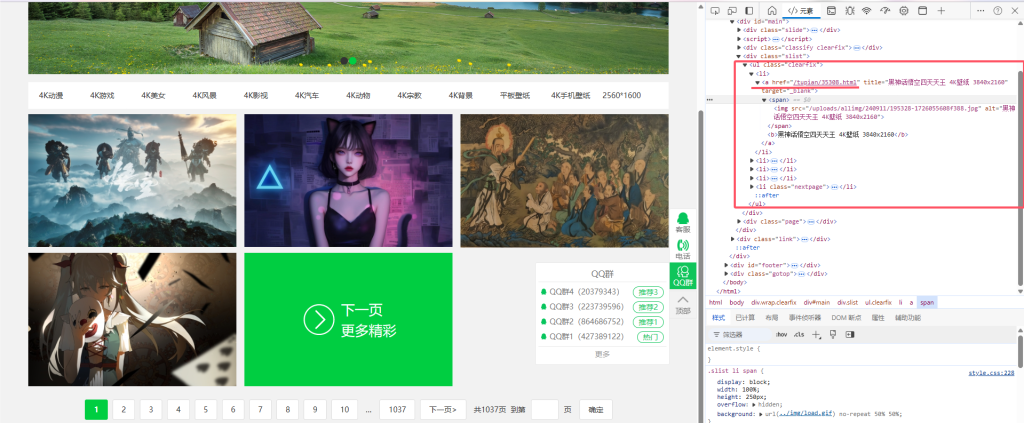Open the Memory chip icon

point(904,10)
